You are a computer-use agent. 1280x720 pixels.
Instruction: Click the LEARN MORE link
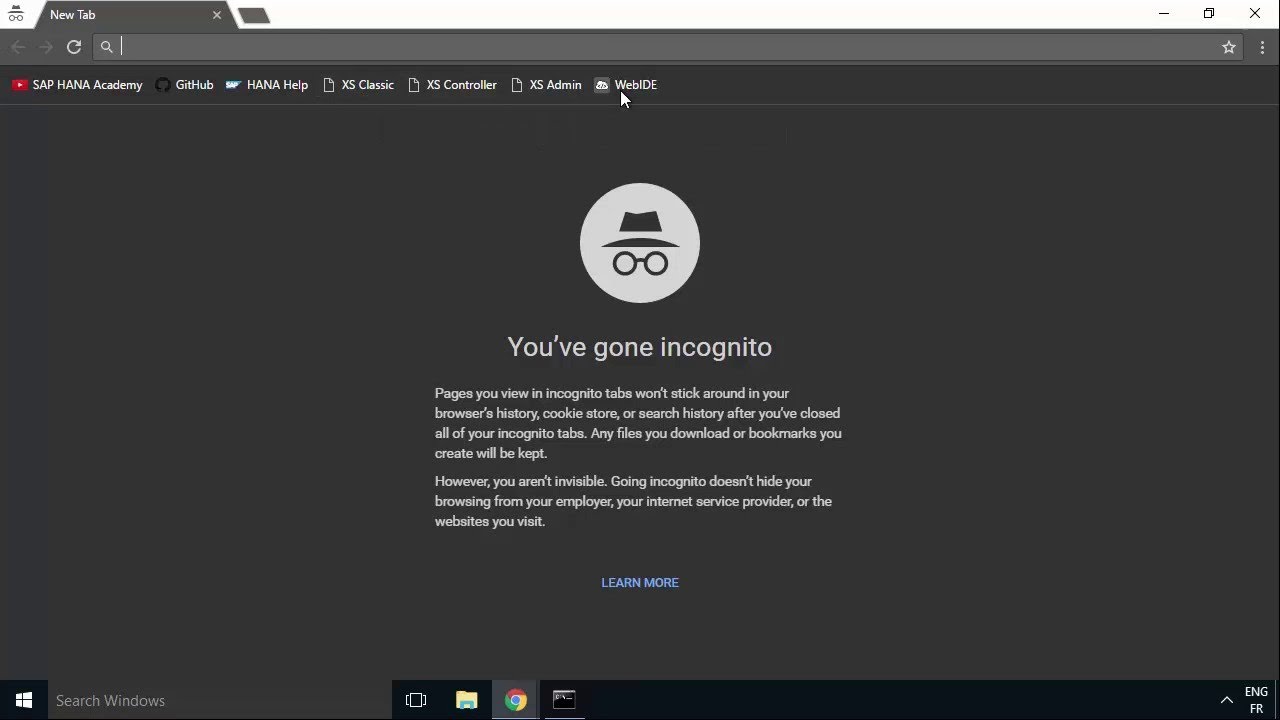click(x=640, y=583)
